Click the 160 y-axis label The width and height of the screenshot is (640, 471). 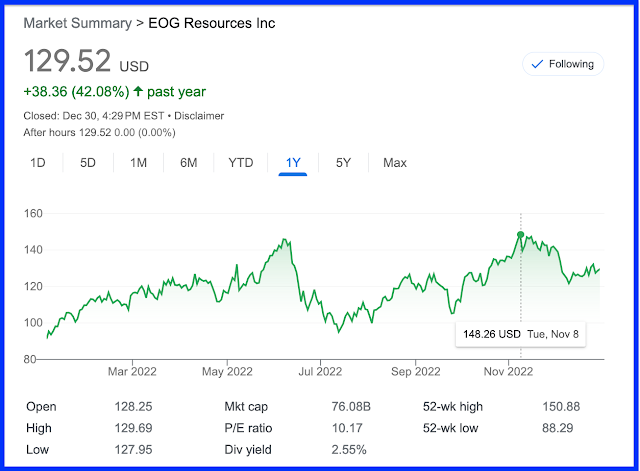[x=33, y=213]
